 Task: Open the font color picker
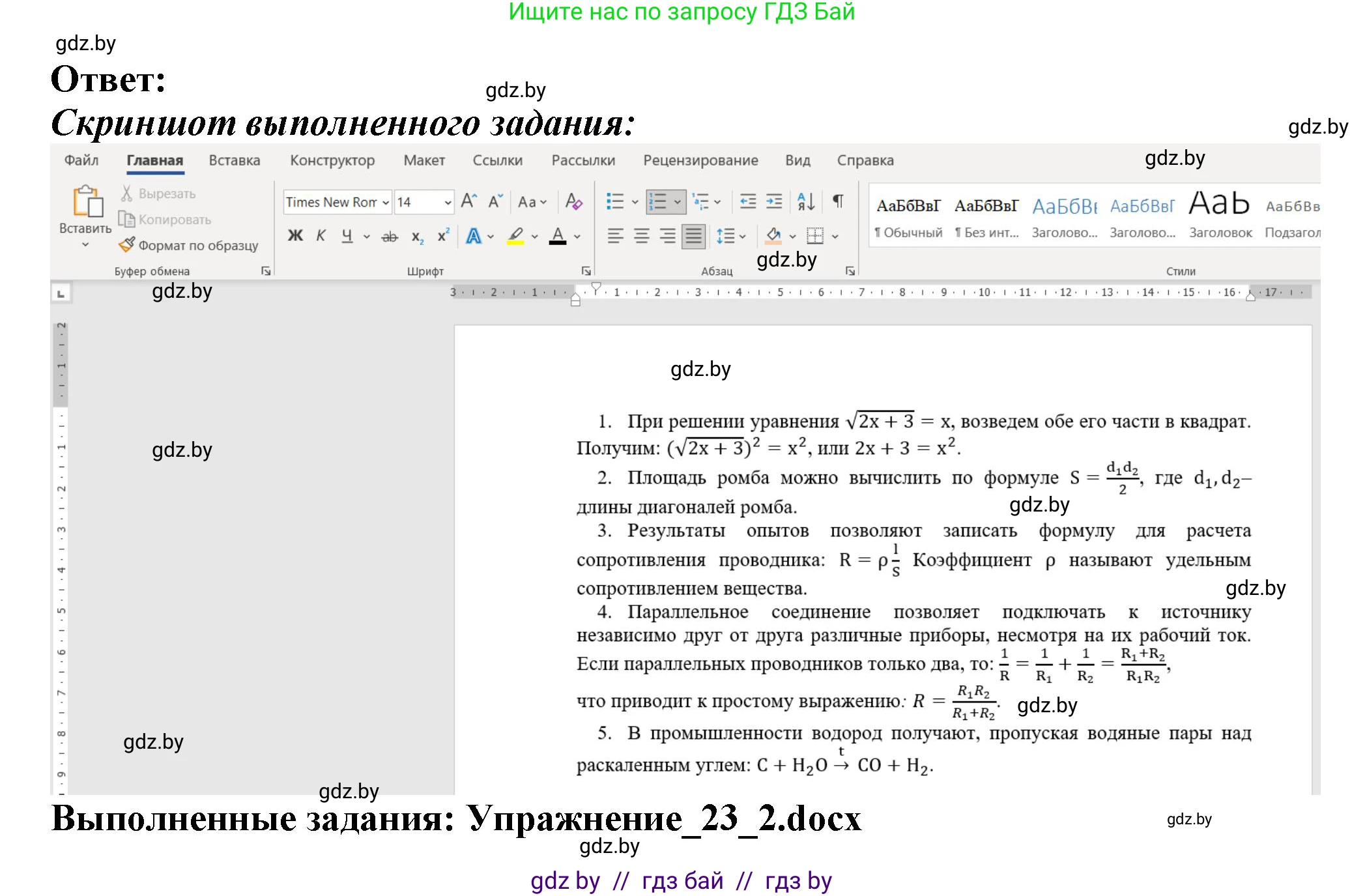576,235
